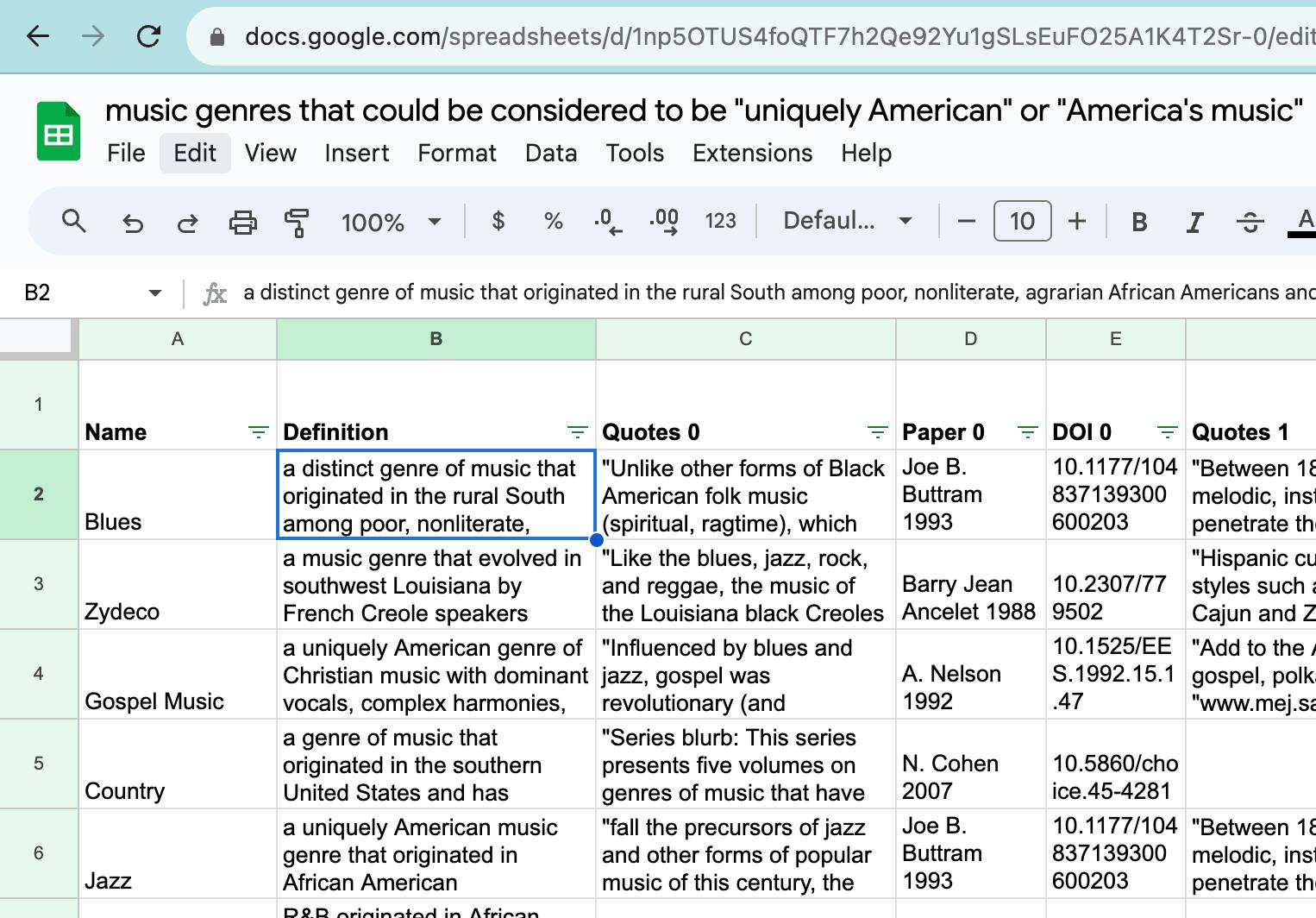Screen dimensions: 1316x918
Task: Open Name column filter
Action: (258, 432)
